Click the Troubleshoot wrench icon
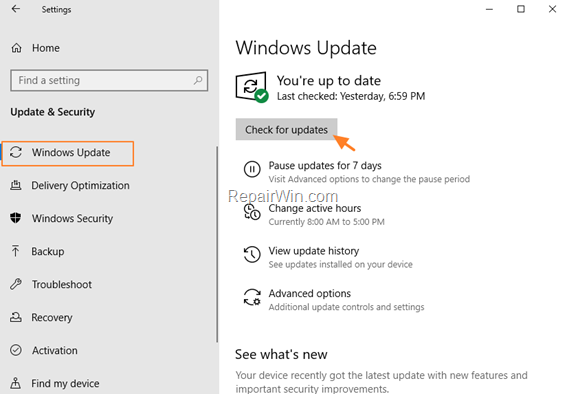This screenshot has height=394, width=567. coord(16,284)
